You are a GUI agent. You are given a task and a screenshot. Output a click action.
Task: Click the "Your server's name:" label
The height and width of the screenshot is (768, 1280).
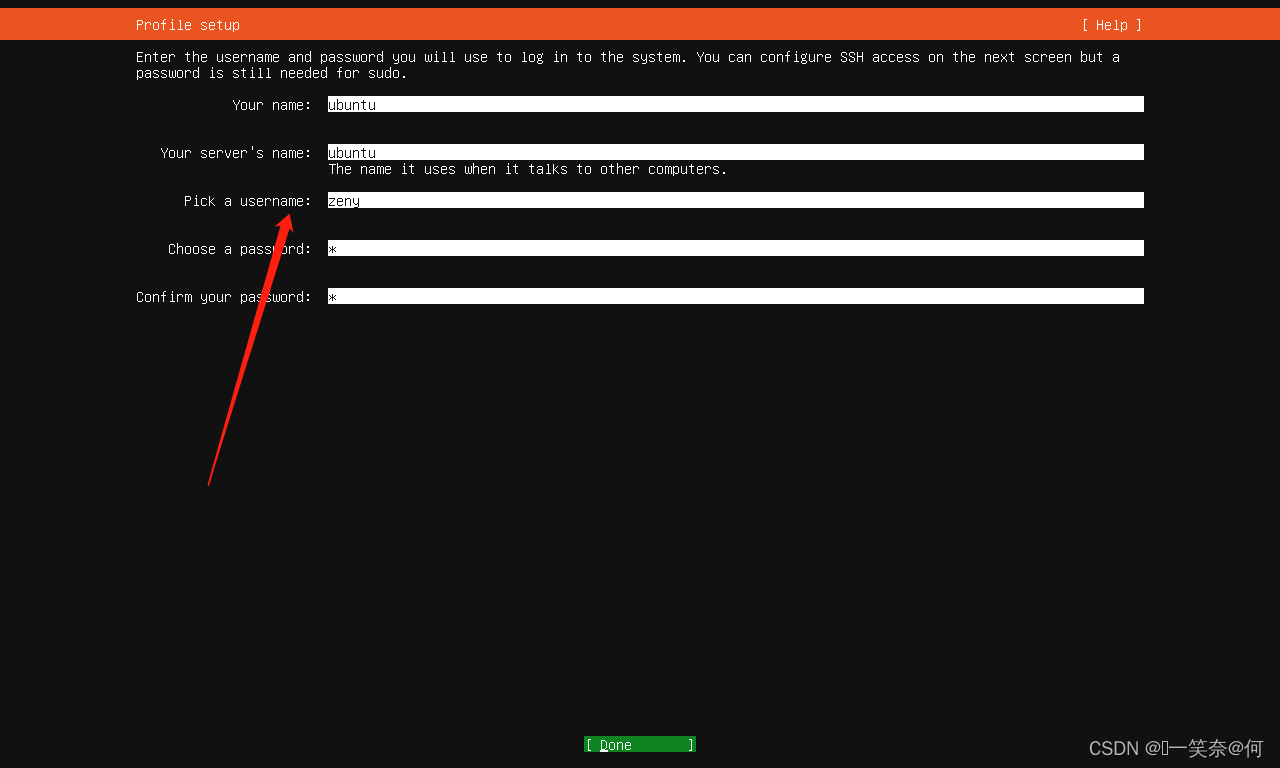point(236,153)
